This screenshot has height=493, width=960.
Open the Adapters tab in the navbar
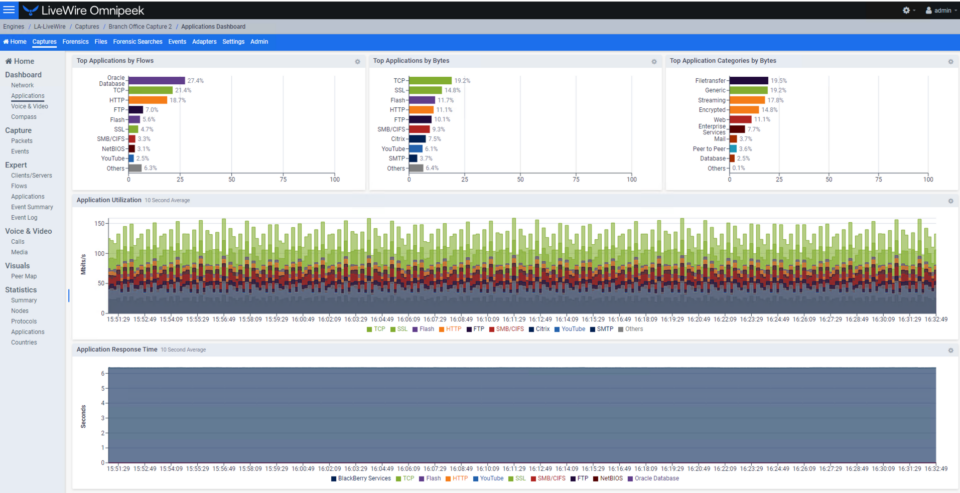point(204,42)
